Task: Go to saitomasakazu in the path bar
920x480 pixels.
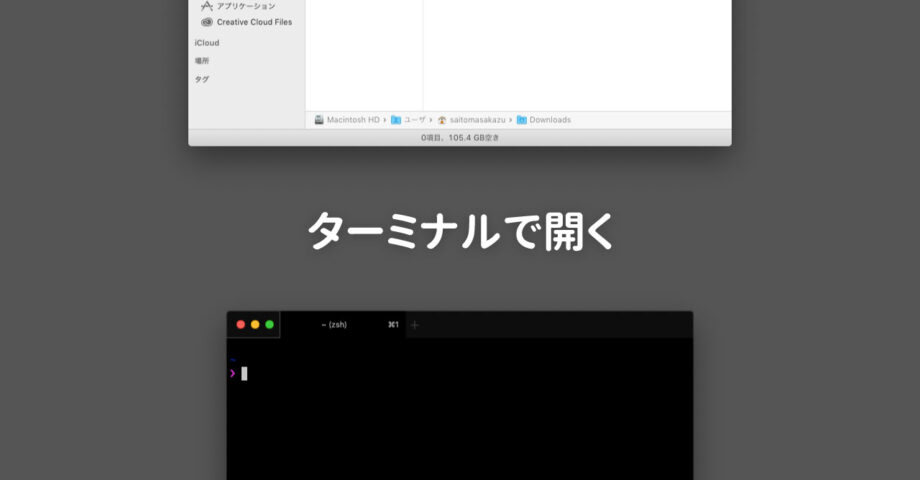Action: click(478, 120)
